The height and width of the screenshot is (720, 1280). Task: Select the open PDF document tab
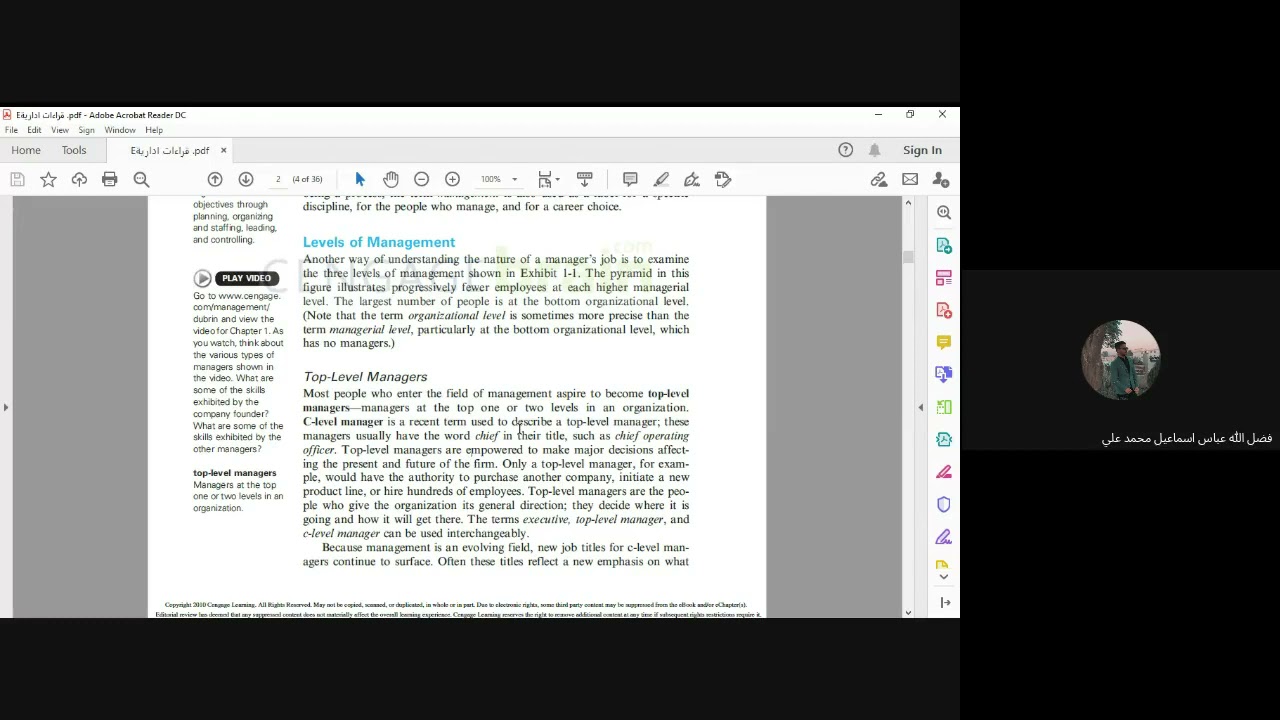click(170, 150)
